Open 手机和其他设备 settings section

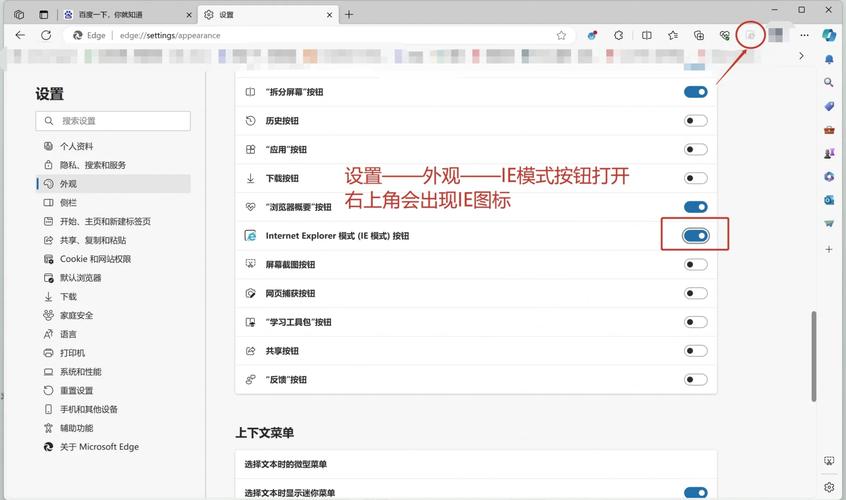pos(113,409)
